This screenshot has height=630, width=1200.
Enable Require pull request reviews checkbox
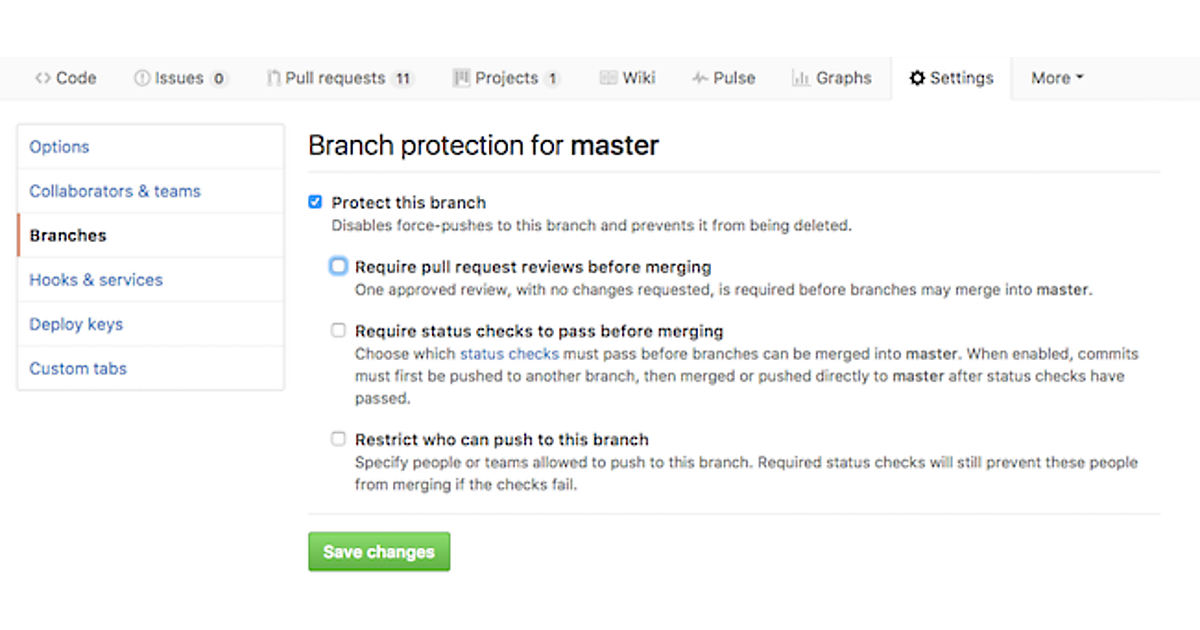pyautogui.click(x=339, y=266)
